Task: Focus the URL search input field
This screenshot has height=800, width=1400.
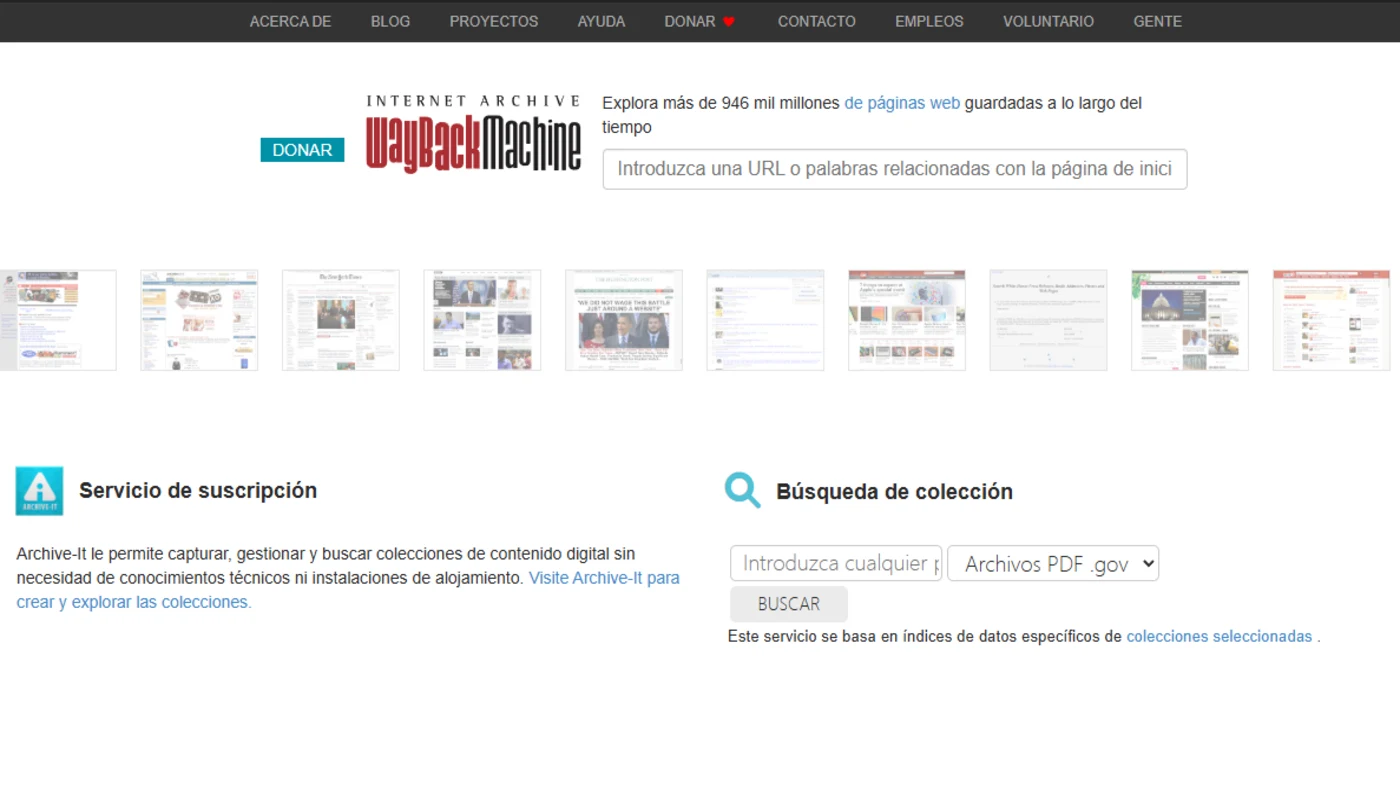Action: tap(894, 169)
